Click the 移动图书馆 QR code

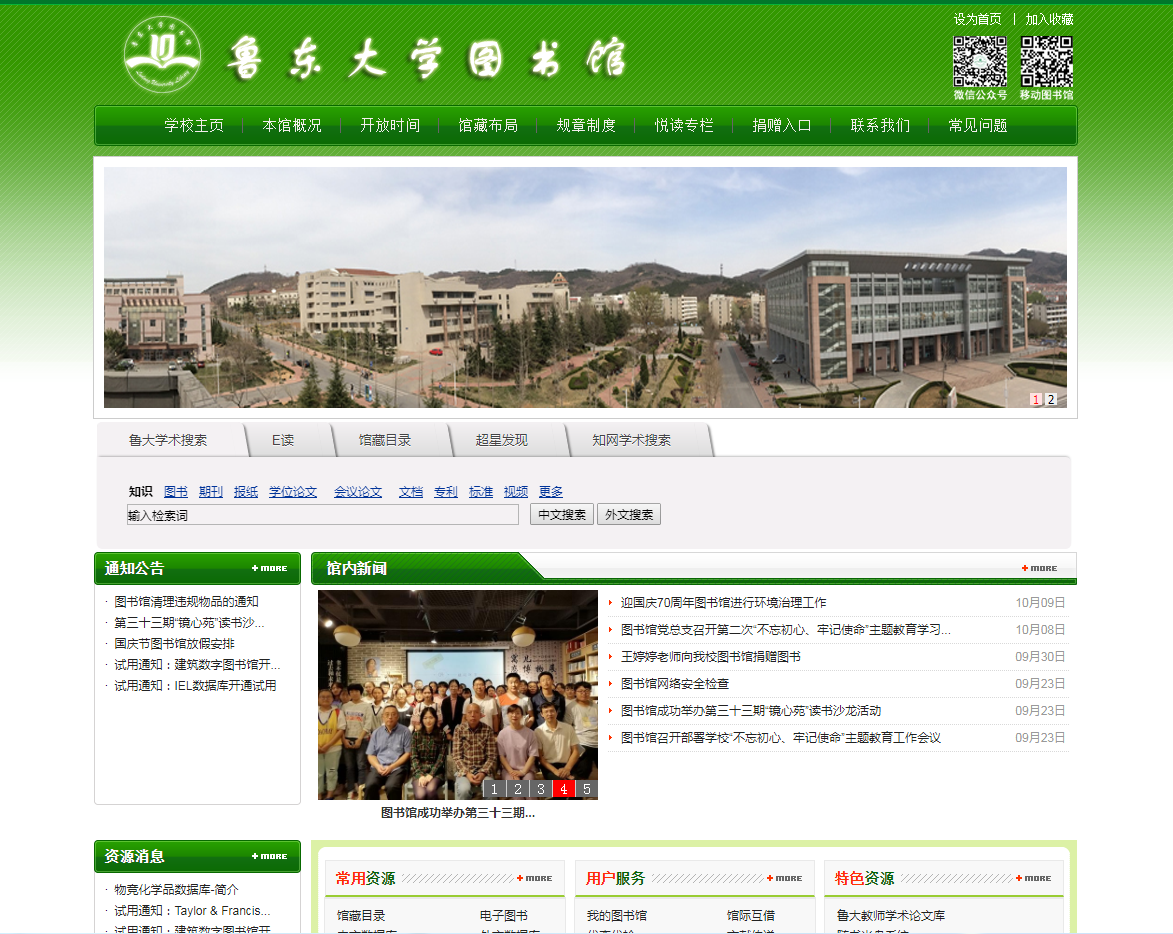tap(1047, 62)
